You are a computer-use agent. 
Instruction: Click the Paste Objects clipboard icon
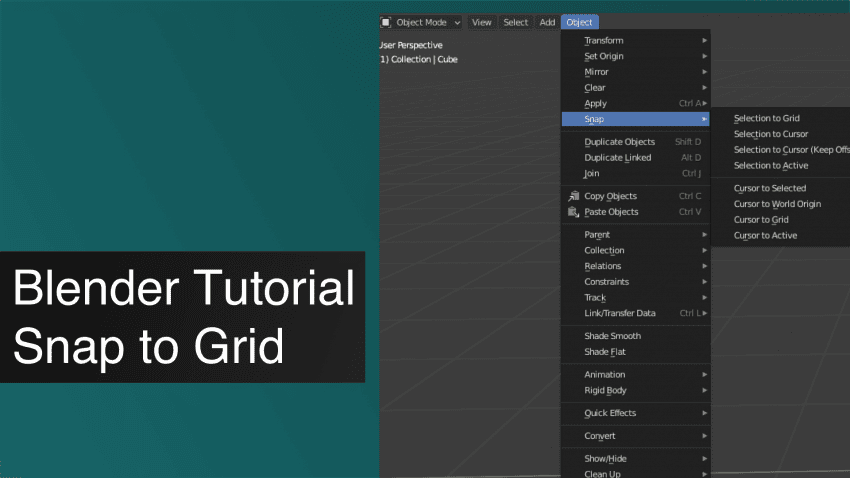point(574,212)
